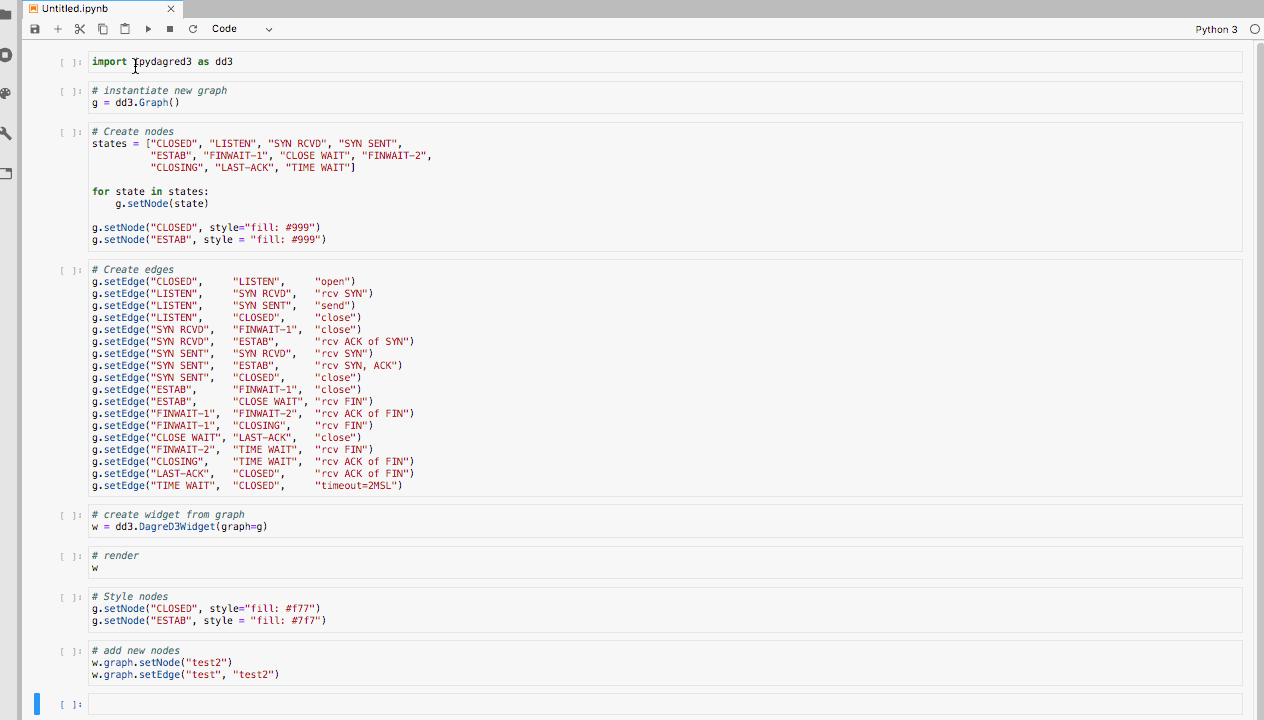Click the empty code cell at the bottom
This screenshot has height=720, width=1264.
pyautogui.click(x=400, y=704)
